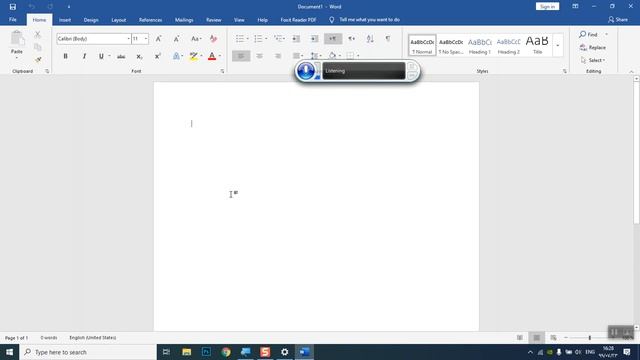Open Ribbon Display Options icon in title bar
Image resolution: width=640 pixels, height=360 pixels.
(575, 7)
